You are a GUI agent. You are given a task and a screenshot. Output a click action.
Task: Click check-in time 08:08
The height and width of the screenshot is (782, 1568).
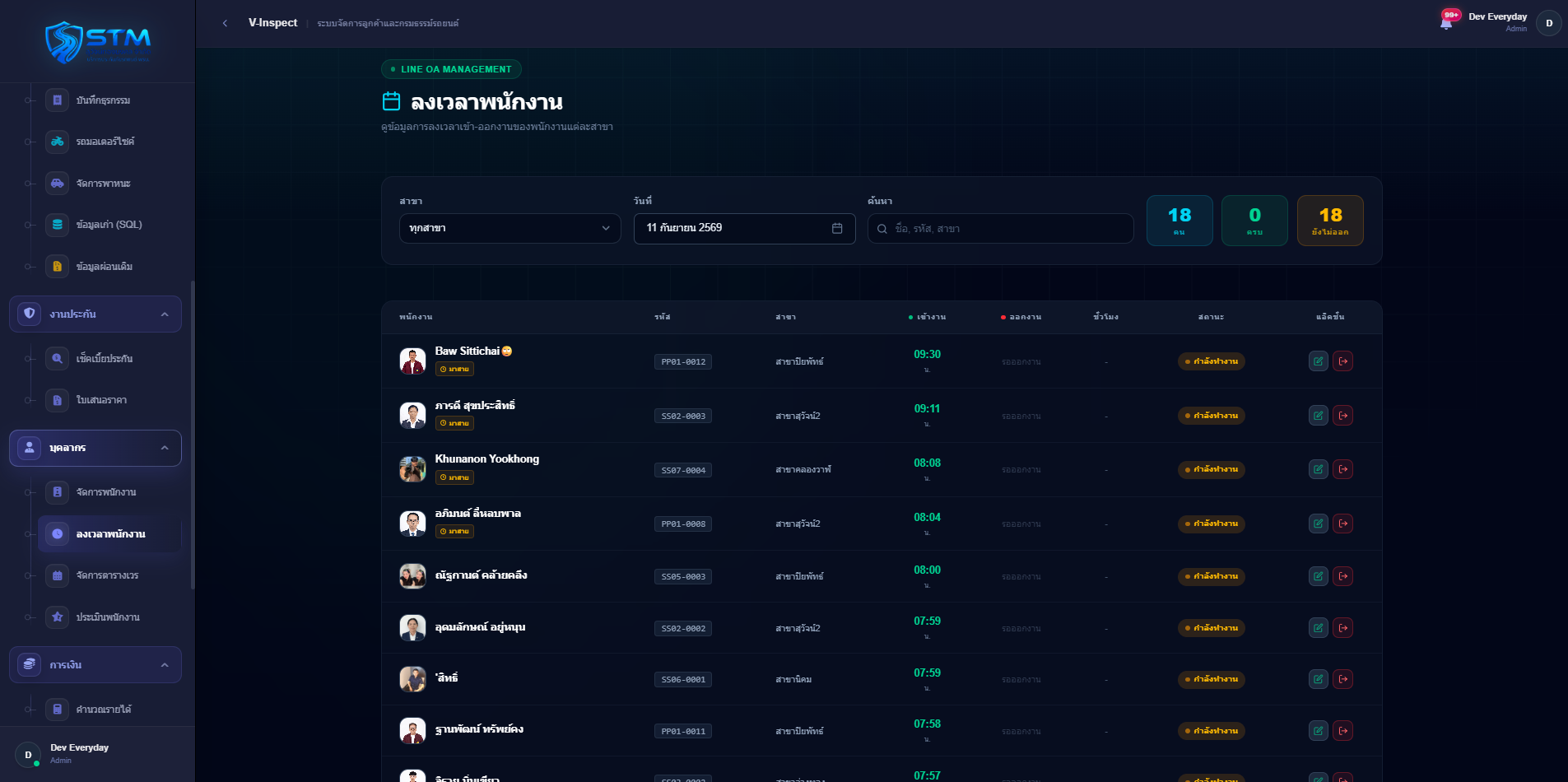[x=927, y=463]
